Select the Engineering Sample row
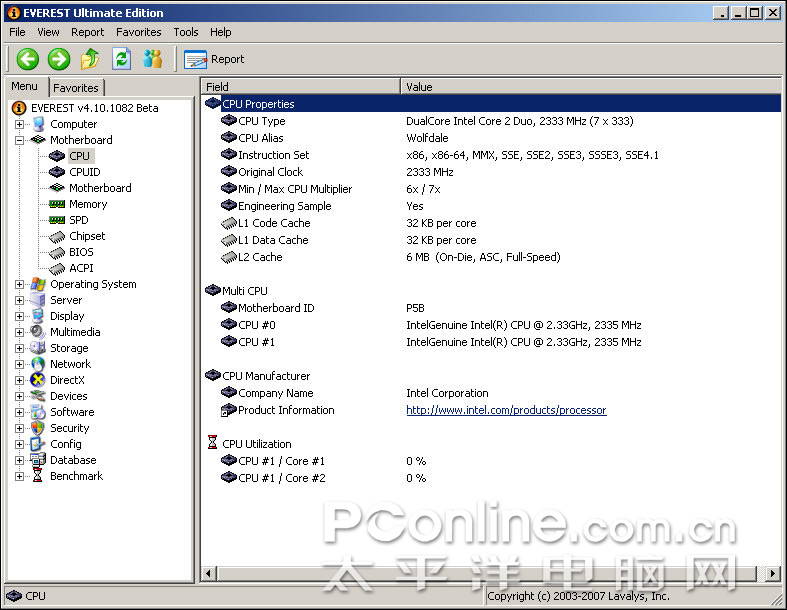The image size is (787, 610). coord(492,206)
